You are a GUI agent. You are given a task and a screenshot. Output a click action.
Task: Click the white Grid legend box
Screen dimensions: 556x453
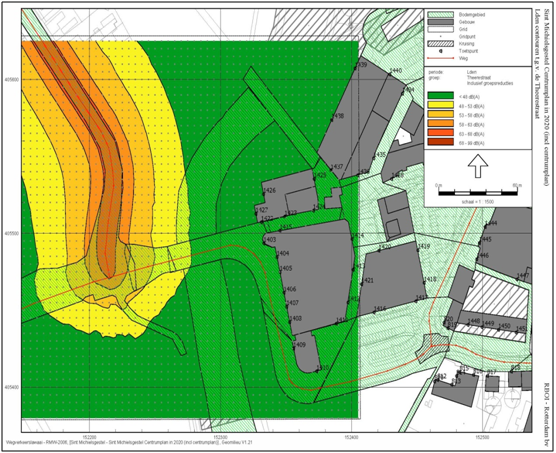[440, 29]
